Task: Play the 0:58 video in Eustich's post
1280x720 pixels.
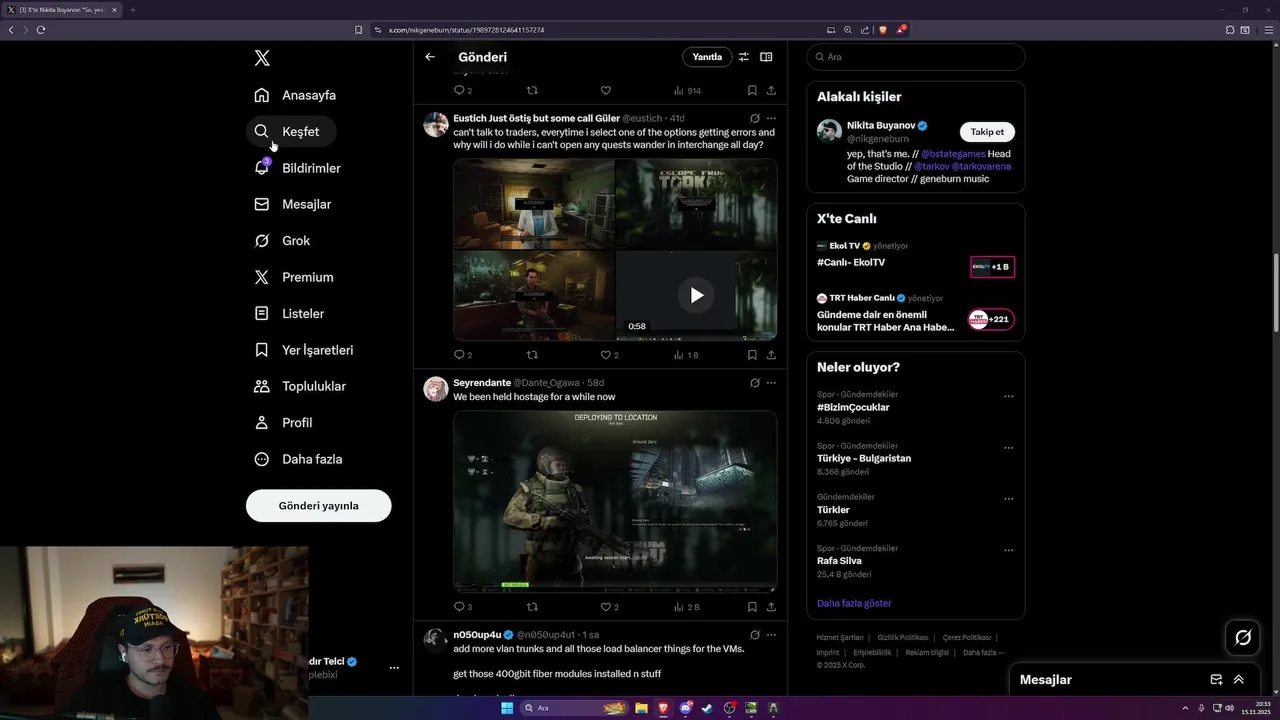Action: click(x=696, y=295)
